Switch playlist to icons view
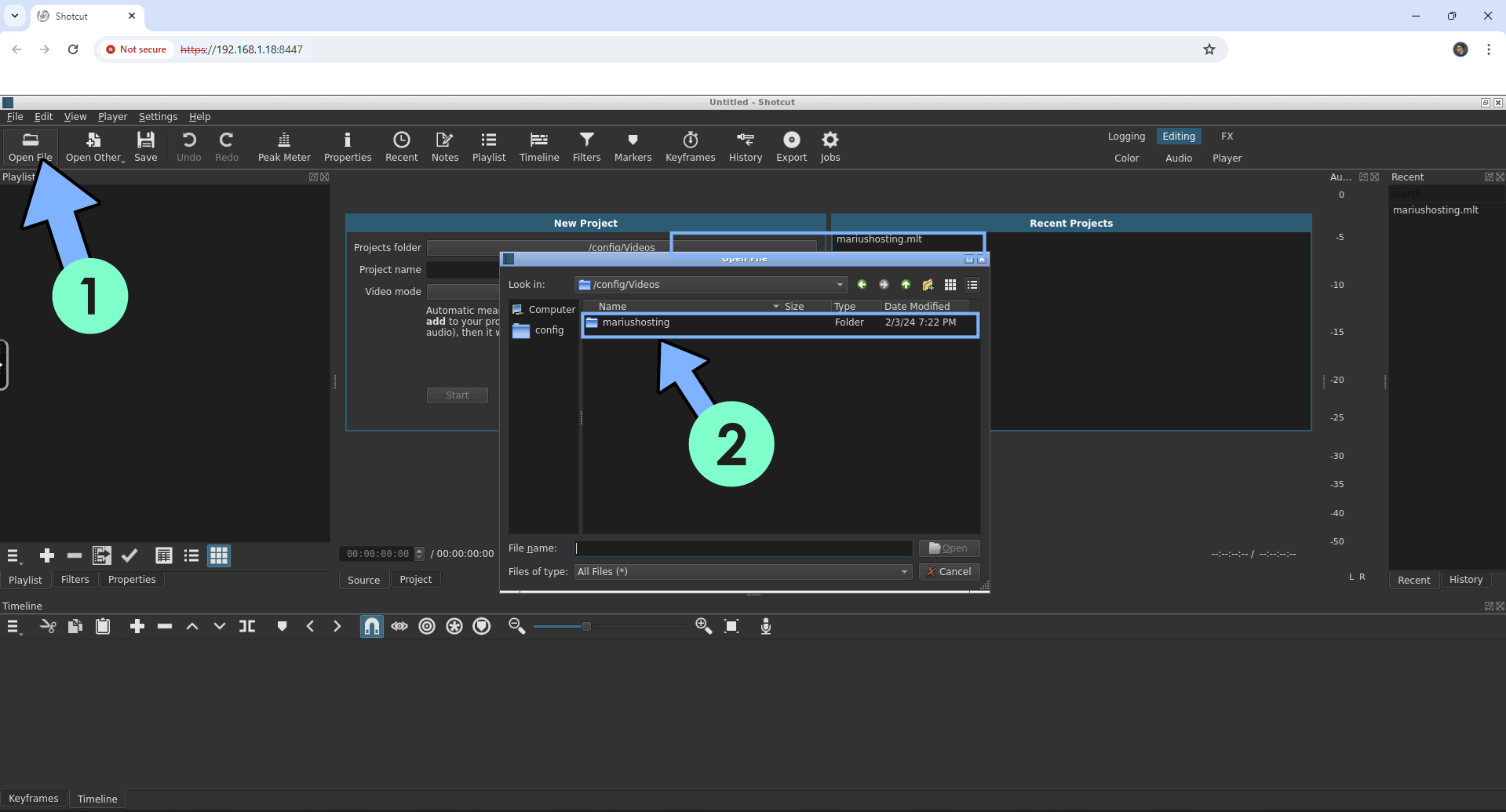 (219, 555)
